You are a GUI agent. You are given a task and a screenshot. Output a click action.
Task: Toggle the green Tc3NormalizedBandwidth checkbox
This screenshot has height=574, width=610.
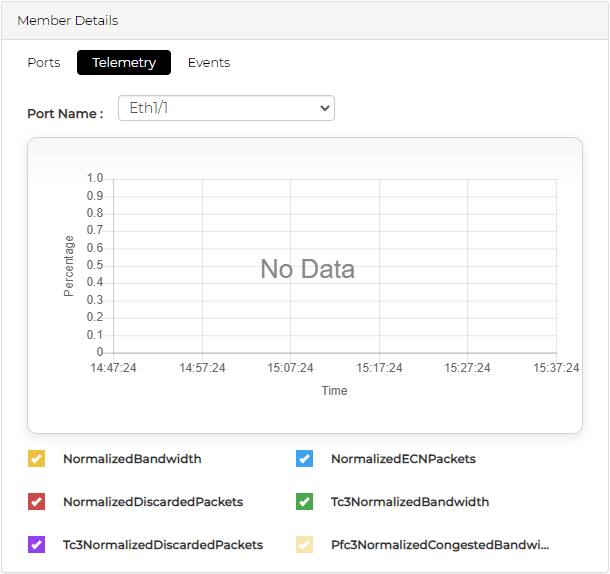[x=305, y=502]
